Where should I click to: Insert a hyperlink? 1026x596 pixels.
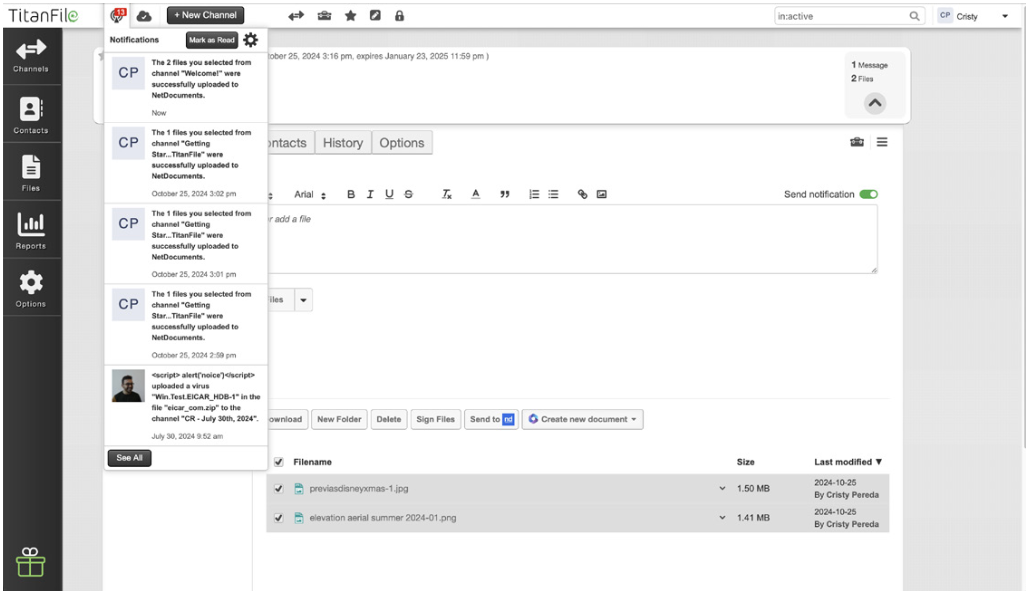[x=582, y=194]
